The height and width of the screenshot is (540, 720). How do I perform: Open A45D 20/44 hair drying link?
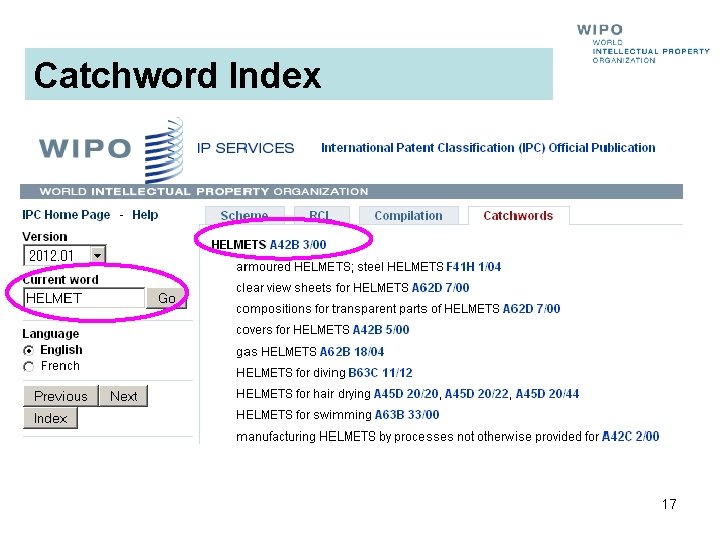[547, 394]
